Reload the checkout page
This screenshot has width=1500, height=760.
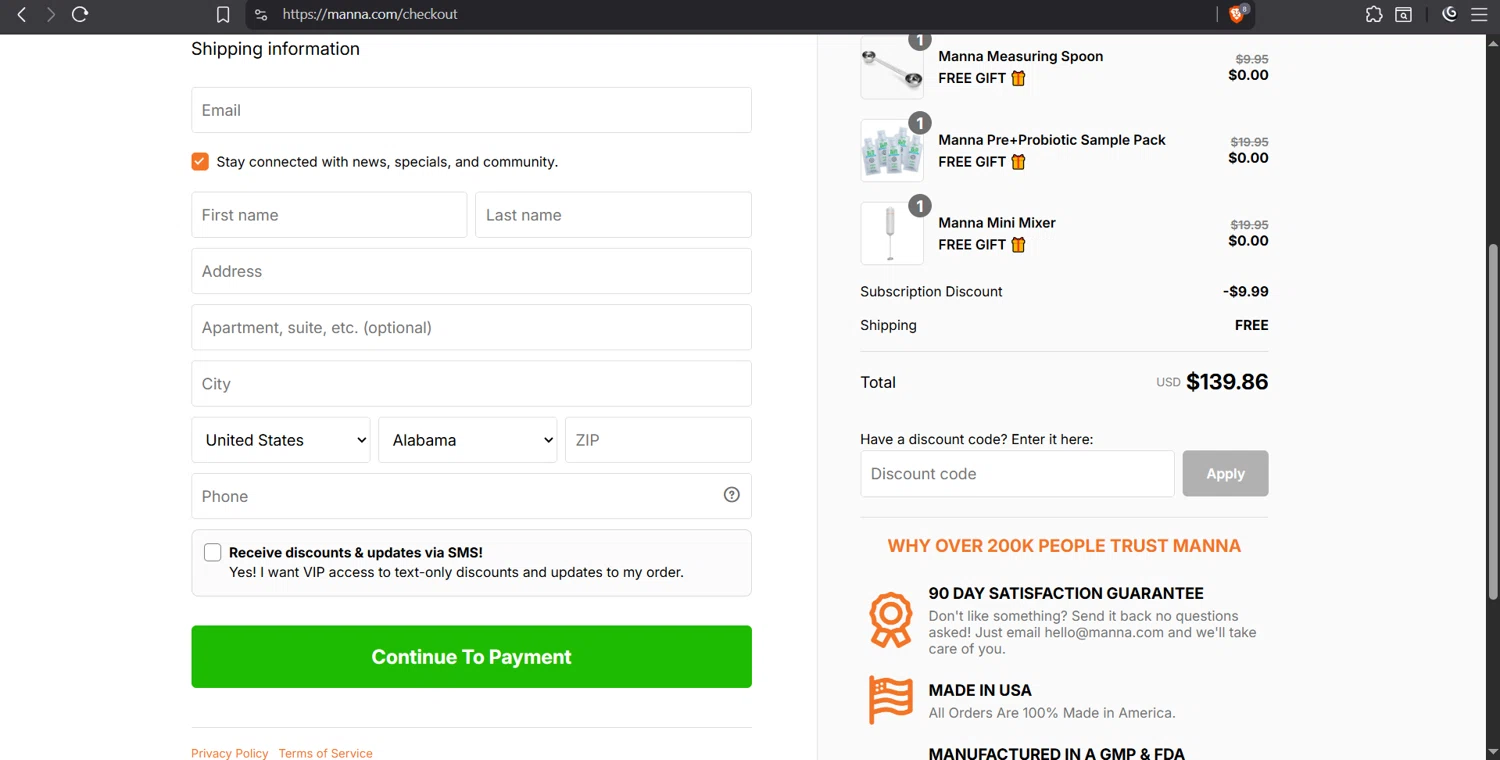(x=80, y=14)
